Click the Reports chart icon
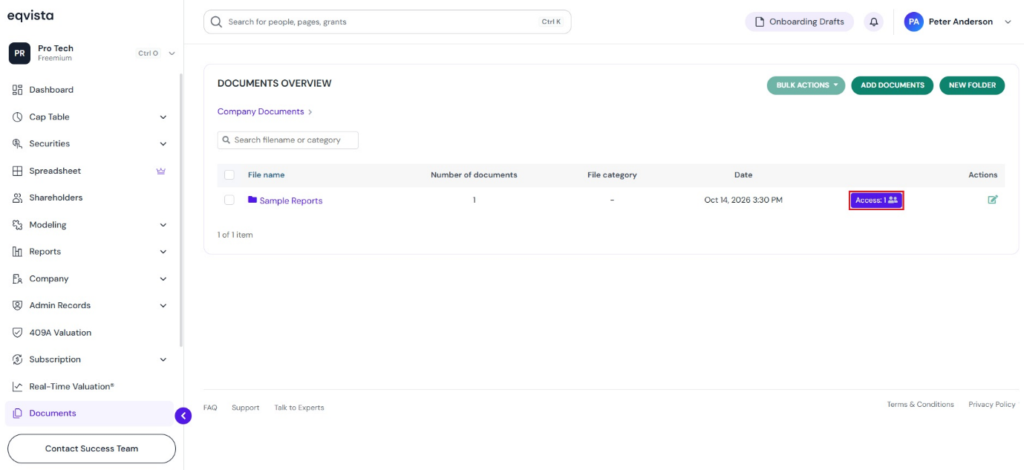 click(x=18, y=251)
